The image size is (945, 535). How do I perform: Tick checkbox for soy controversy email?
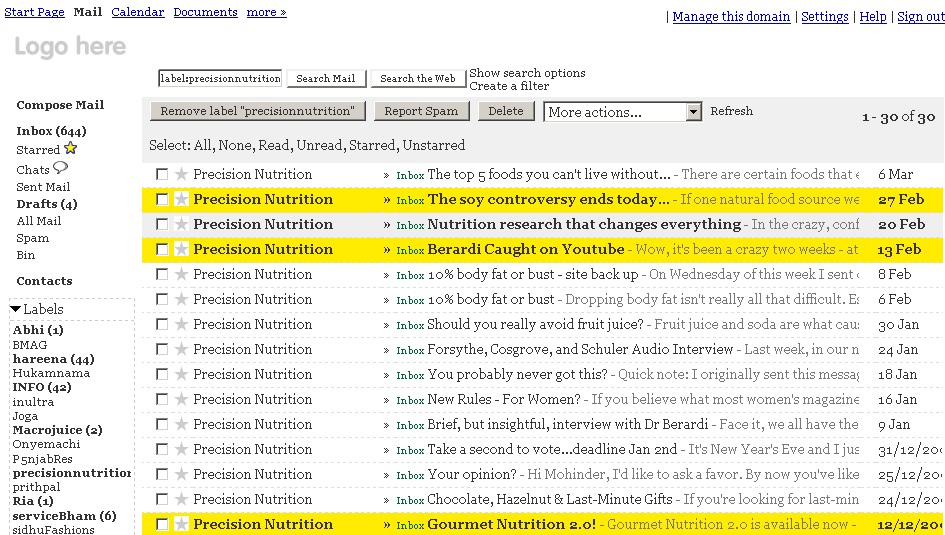click(x=162, y=199)
